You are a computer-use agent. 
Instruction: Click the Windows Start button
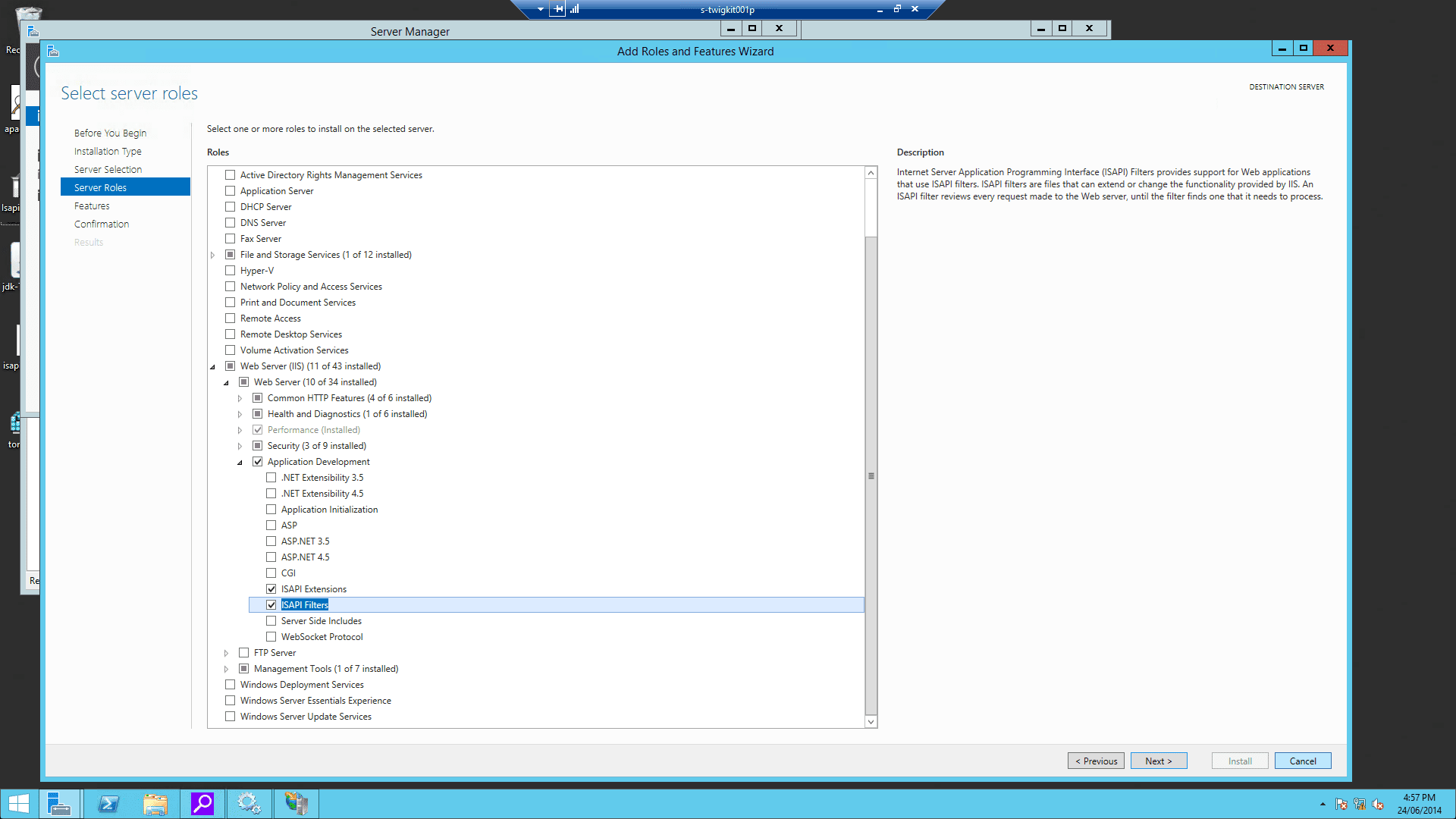tap(18, 803)
